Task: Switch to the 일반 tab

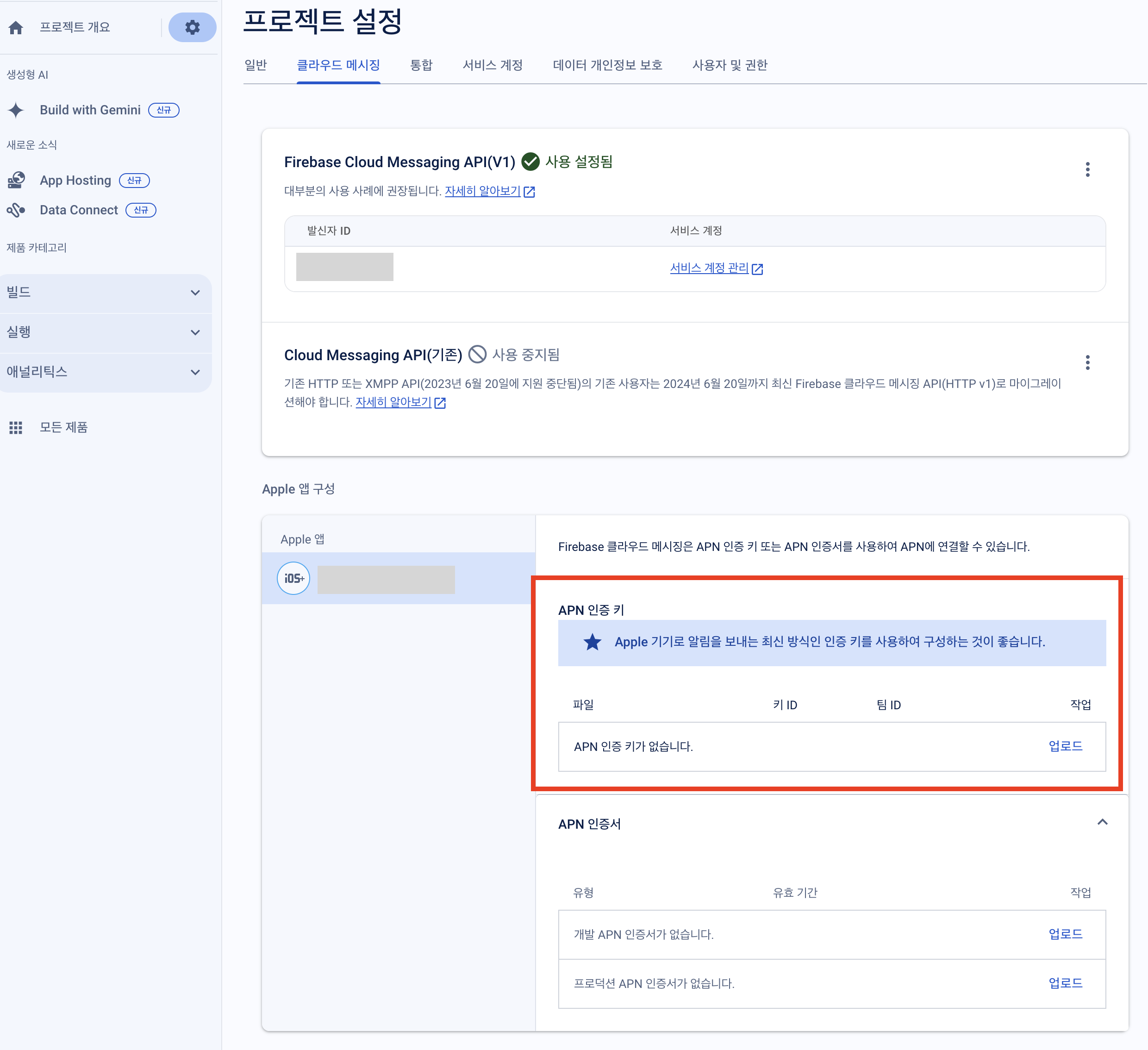Action: [x=256, y=65]
